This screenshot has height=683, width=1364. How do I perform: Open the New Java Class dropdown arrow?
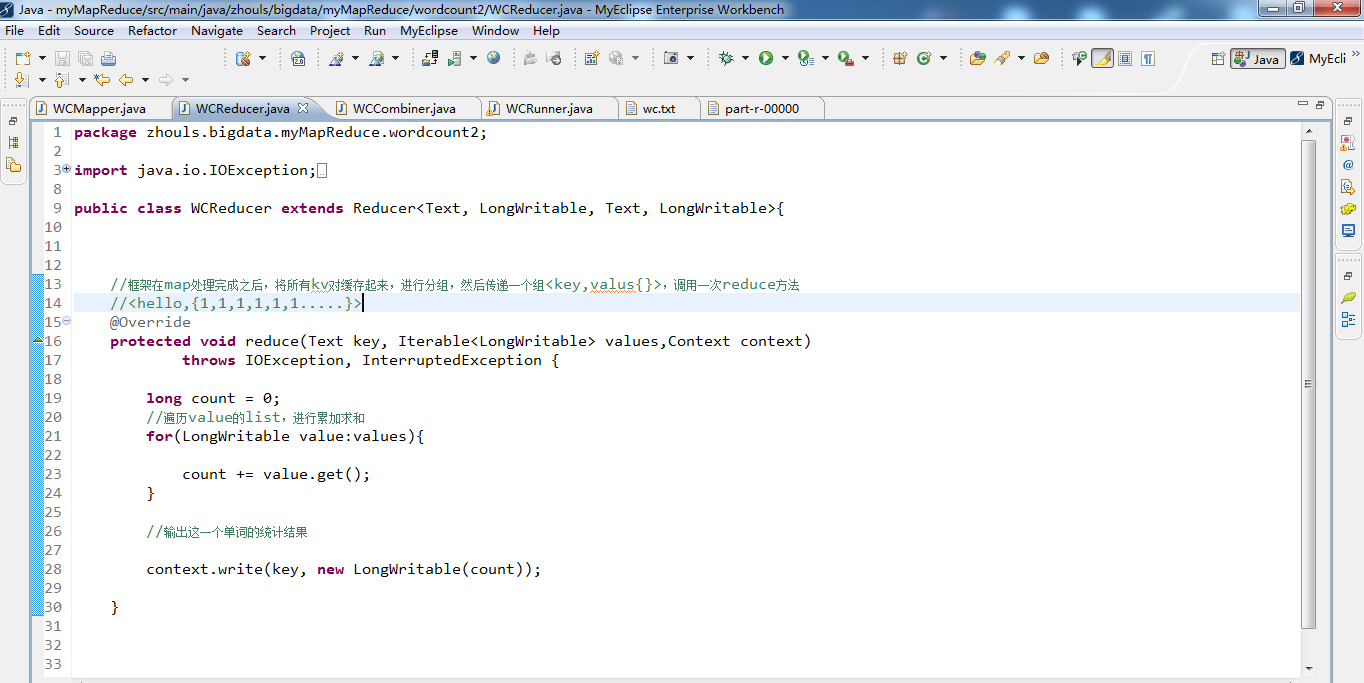pos(943,58)
